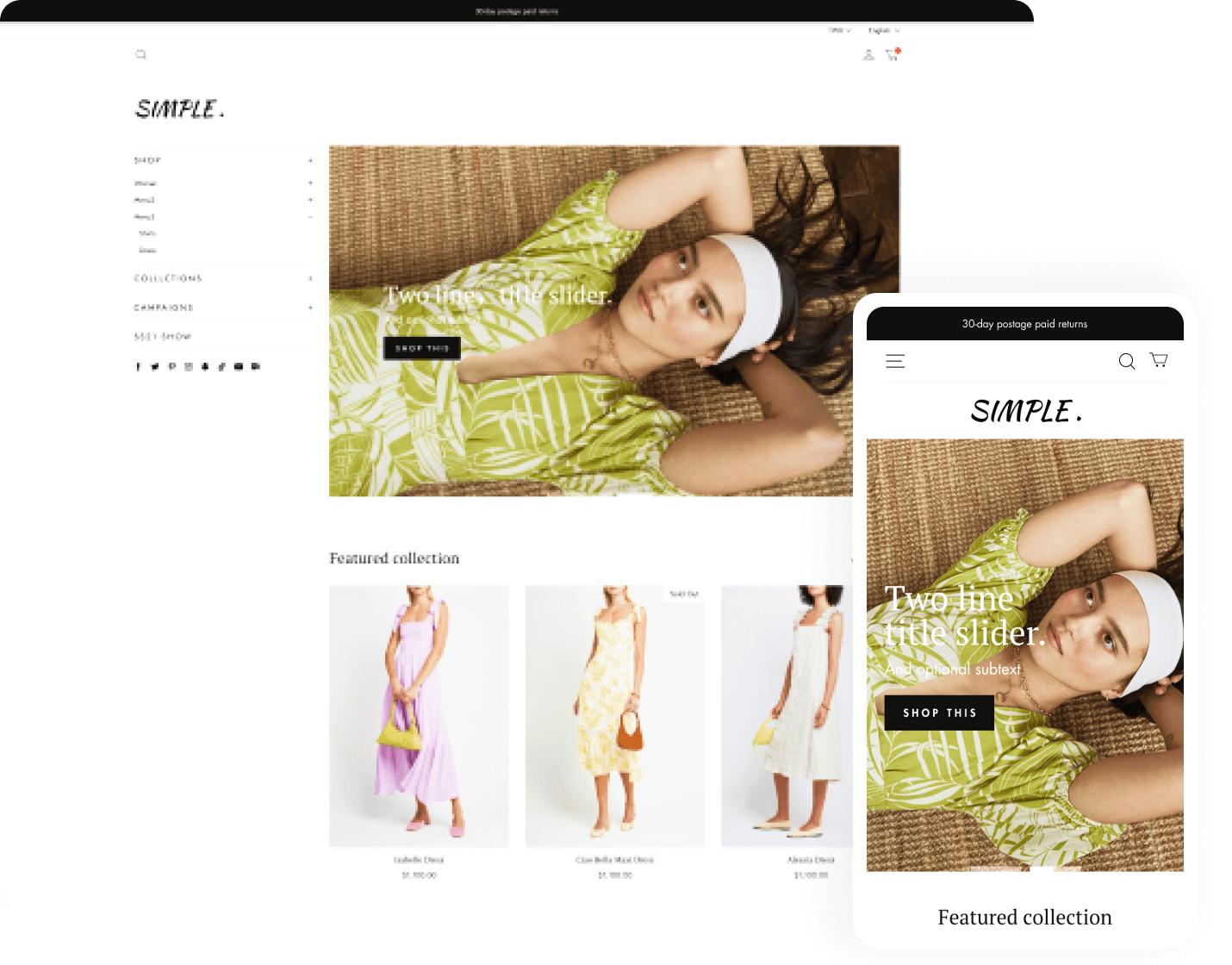Image resolution: width=1232 pixels, height=965 pixels.
Task: Open the hamburger menu in the mobile preview
Action: tap(895, 361)
